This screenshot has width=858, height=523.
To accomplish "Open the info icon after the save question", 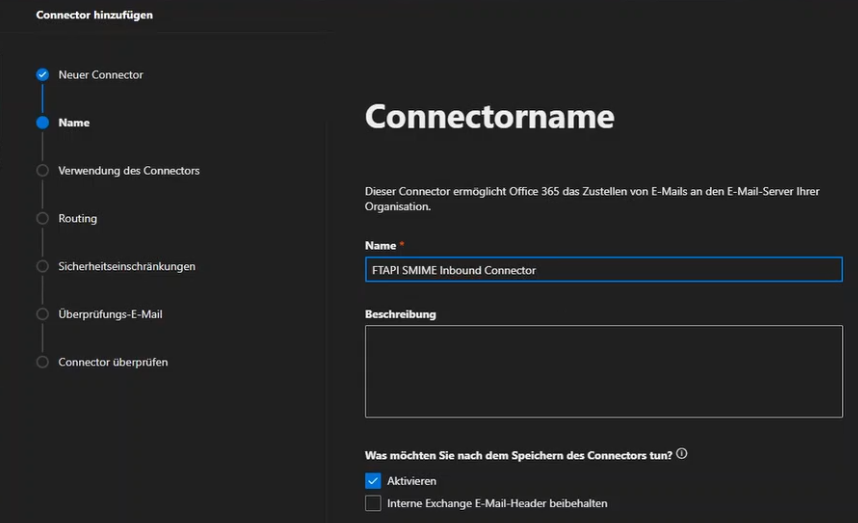I will pos(682,454).
